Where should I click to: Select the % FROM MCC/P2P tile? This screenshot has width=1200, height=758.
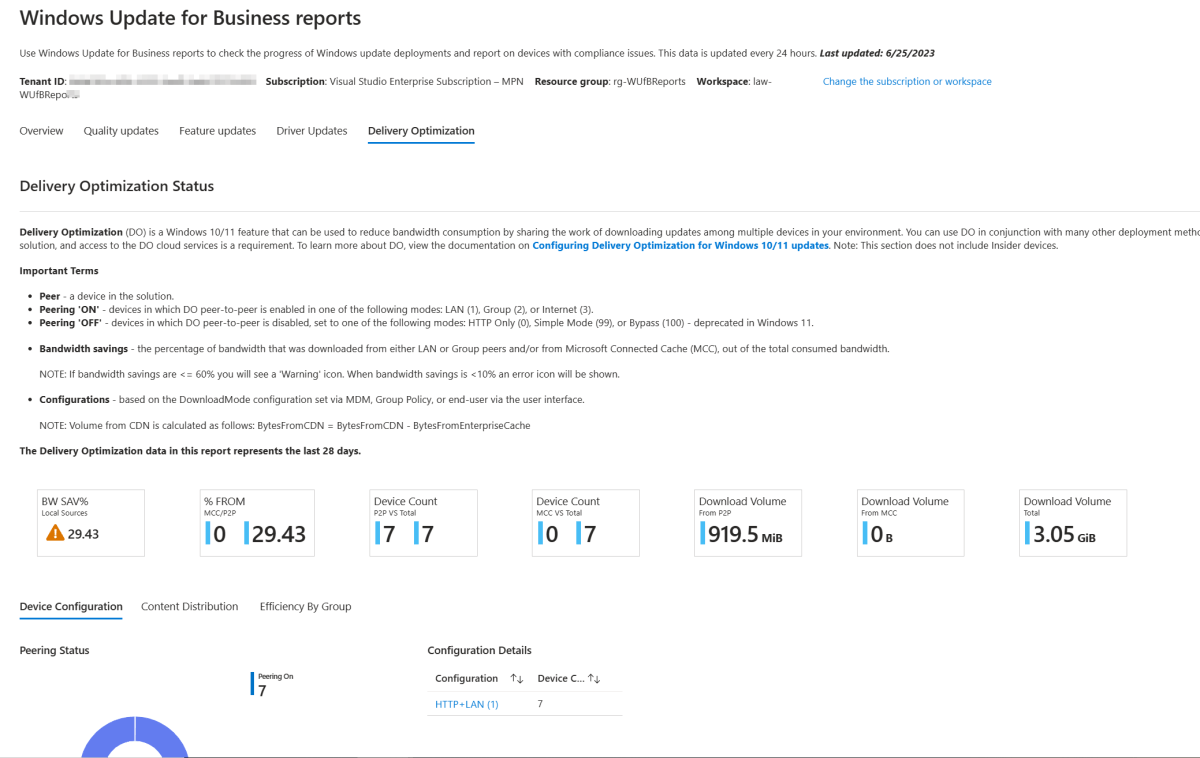256,522
